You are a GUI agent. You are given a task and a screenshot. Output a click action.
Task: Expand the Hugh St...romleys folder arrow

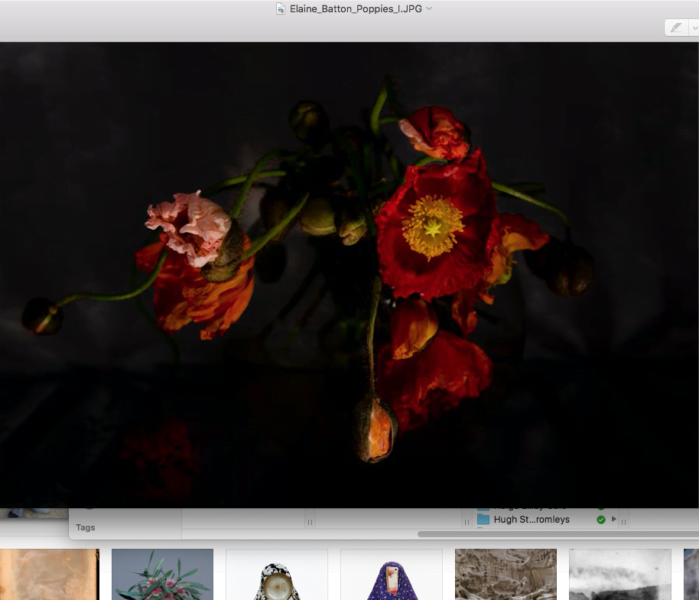click(614, 520)
